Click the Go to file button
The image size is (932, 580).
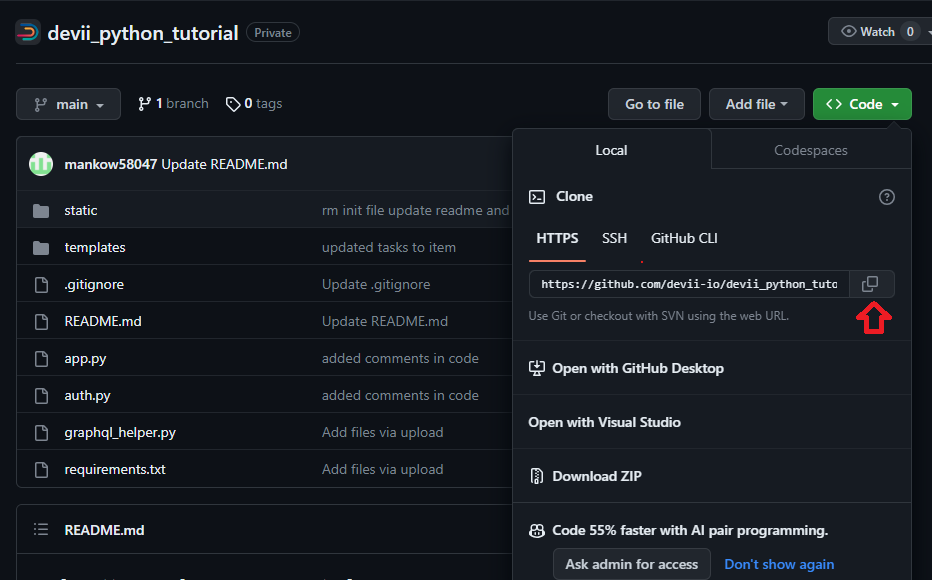[654, 103]
